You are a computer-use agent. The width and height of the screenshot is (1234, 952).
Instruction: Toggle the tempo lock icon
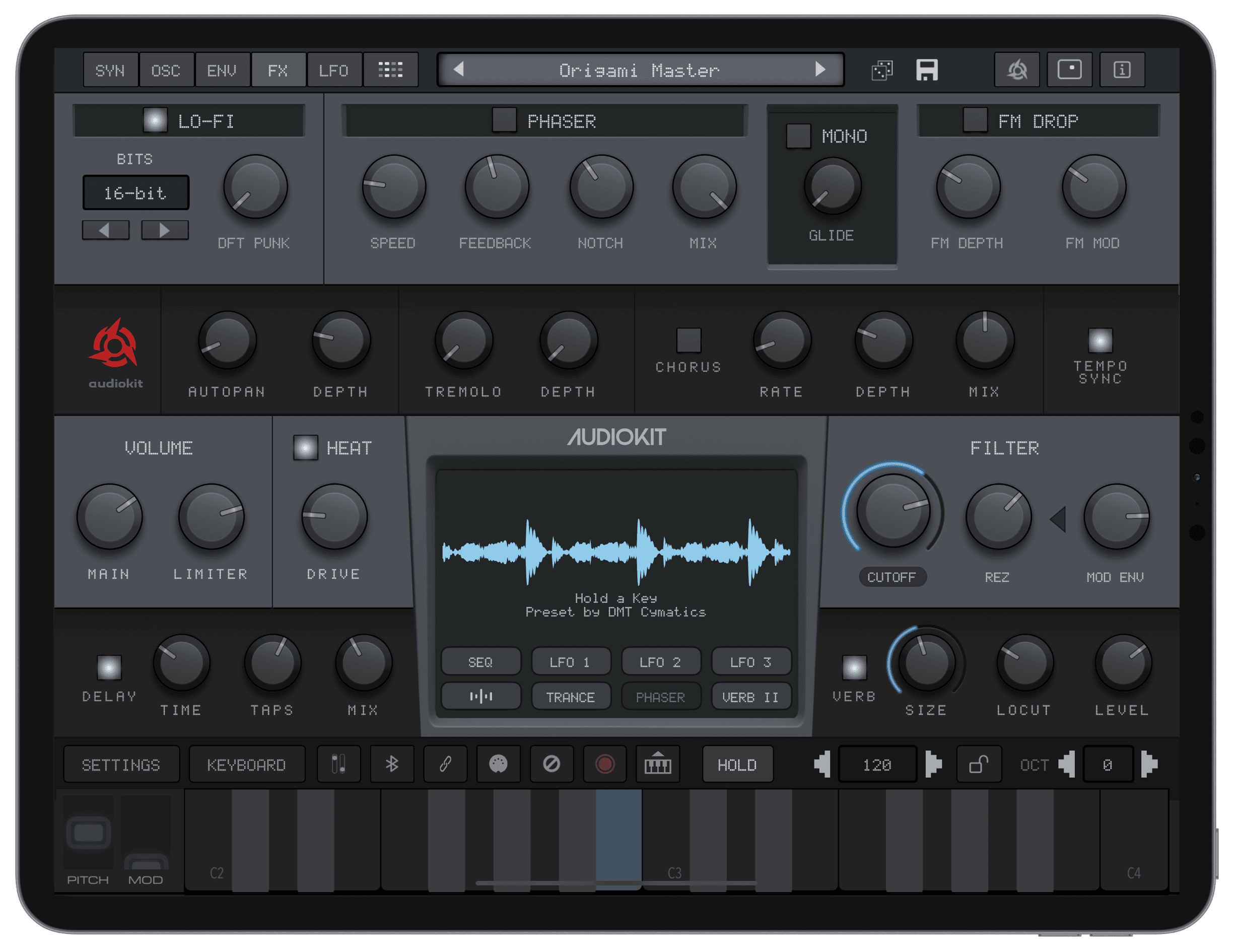979,765
